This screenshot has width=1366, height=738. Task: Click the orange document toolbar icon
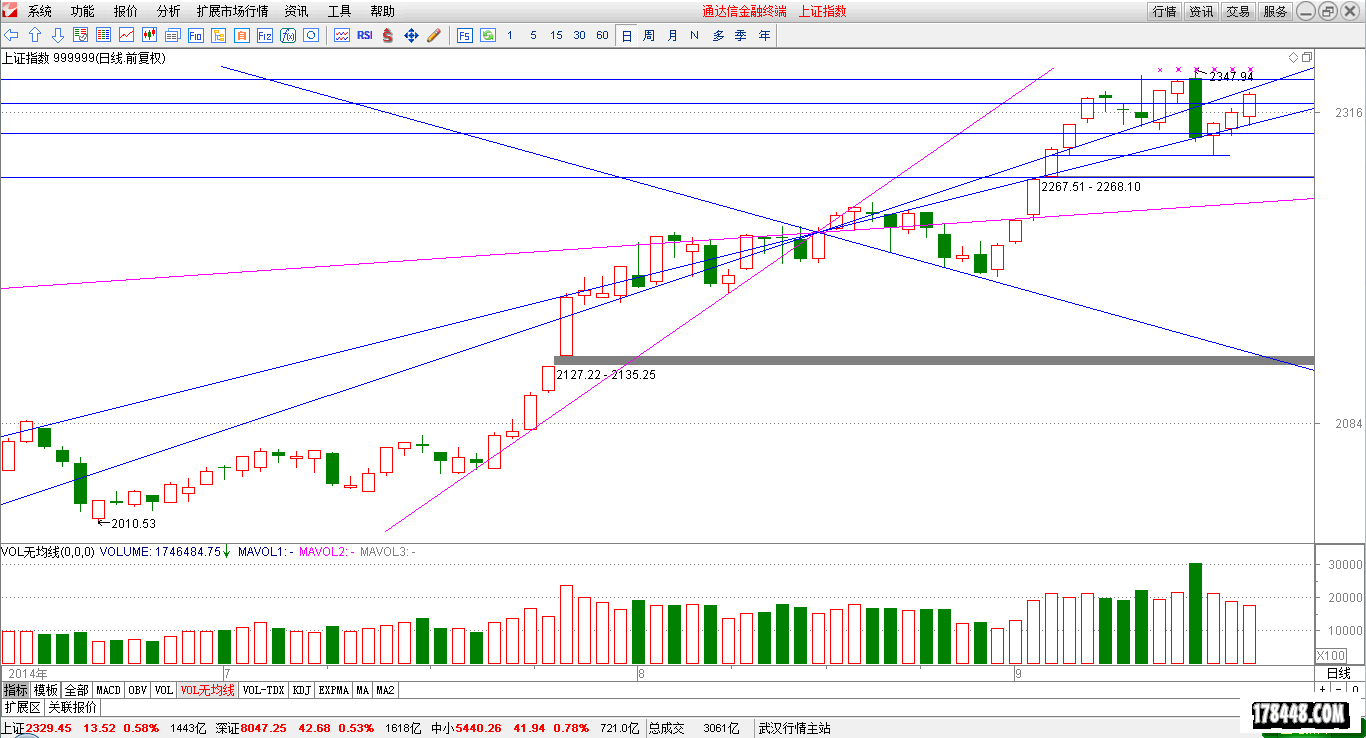pyautogui.click(x=241, y=35)
